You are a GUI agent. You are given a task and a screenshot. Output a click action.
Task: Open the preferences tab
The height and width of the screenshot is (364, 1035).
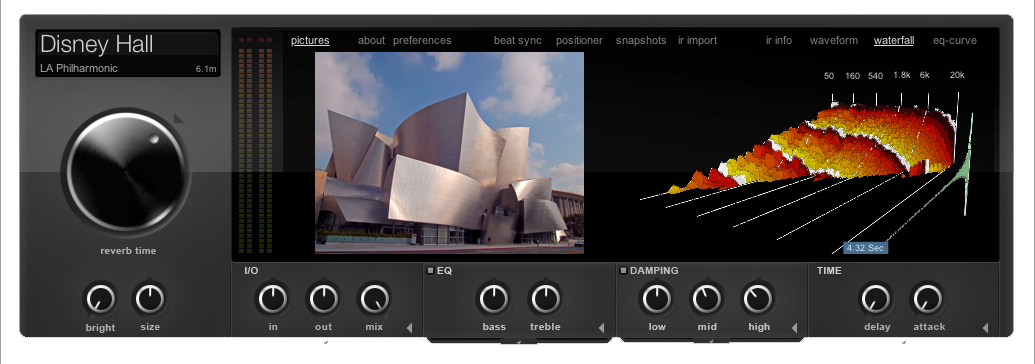[422, 40]
